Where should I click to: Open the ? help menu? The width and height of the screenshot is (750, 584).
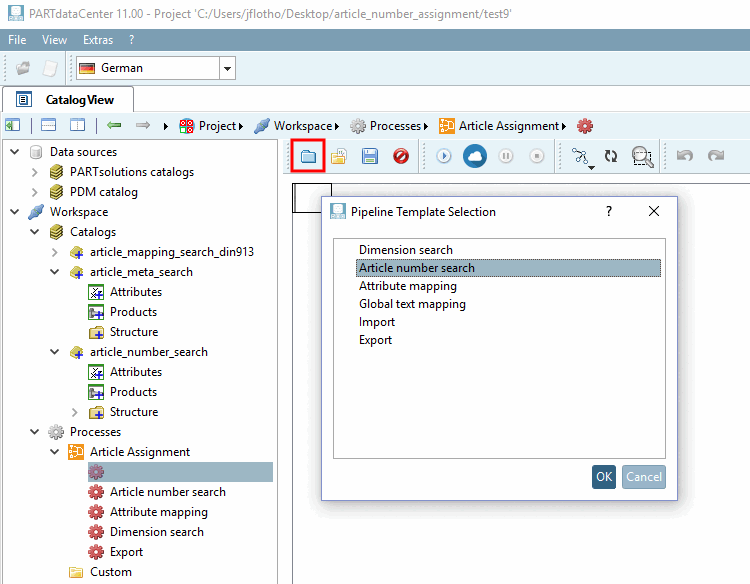tap(132, 40)
